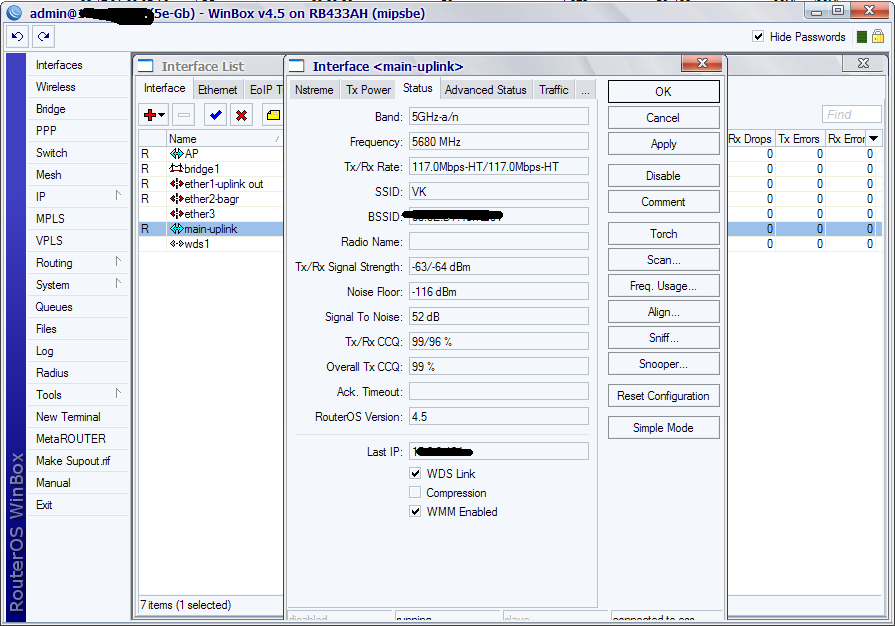Image resolution: width=895 pixels, height=626 pixels.
Task: Select the ether2-bagr interface icon
Action: (x=176, y=199)
